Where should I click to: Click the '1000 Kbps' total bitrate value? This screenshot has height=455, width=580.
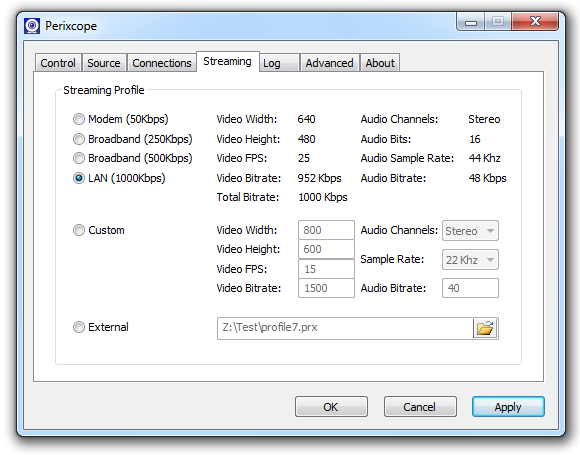coord(323,197)
